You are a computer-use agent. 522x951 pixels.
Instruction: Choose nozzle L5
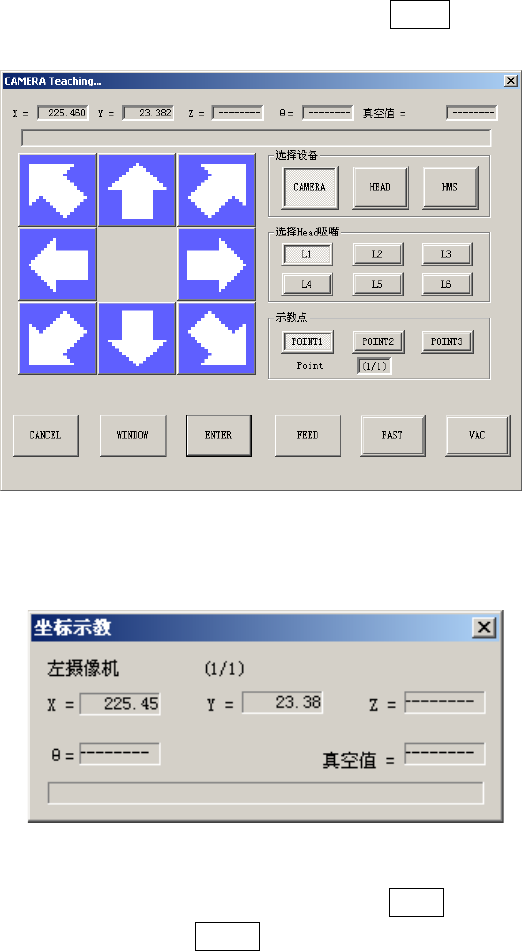(x=378, y=284)
